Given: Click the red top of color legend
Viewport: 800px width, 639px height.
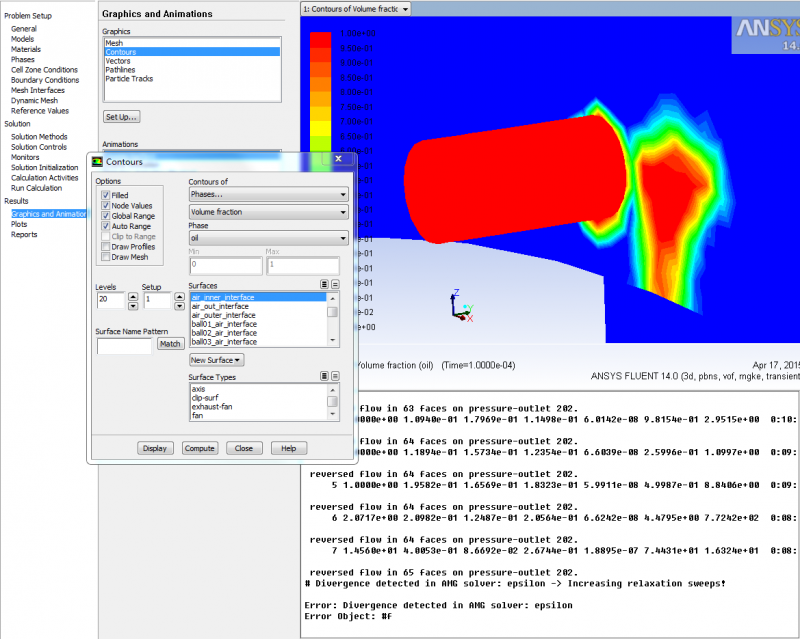Looking at the screenshot, I should [320, 40].
